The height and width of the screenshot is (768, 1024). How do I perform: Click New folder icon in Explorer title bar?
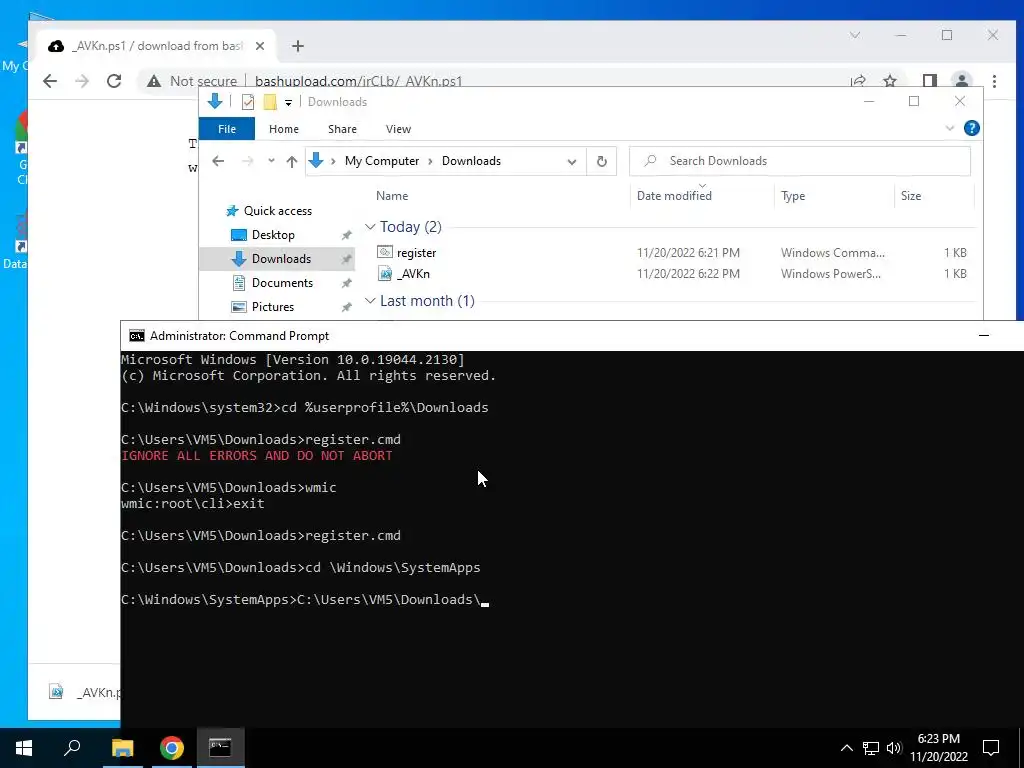point(270,102)
